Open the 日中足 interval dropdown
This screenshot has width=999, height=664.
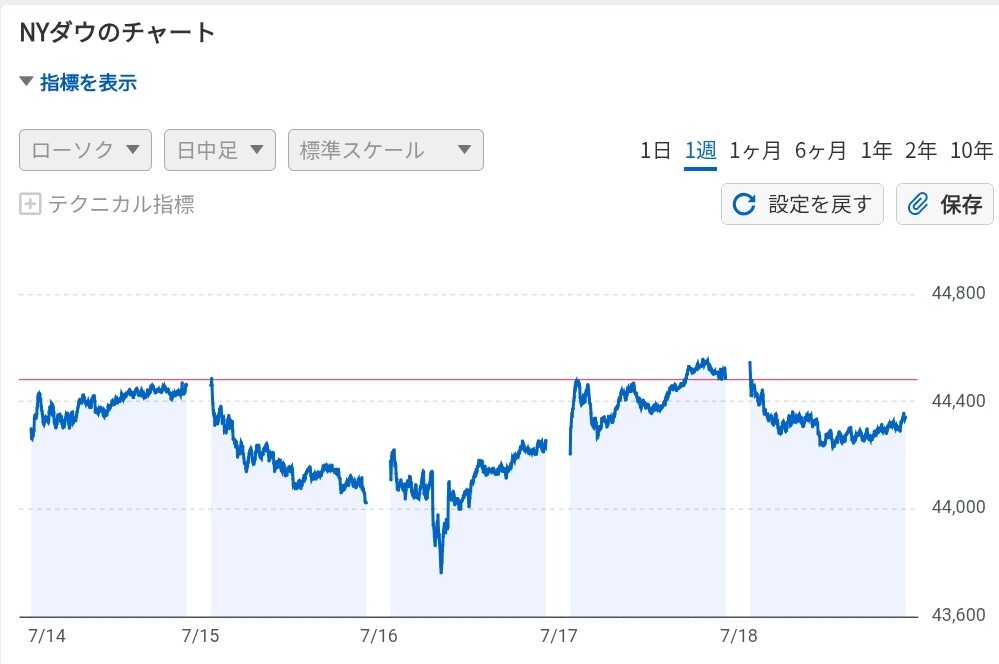(220, 150)
